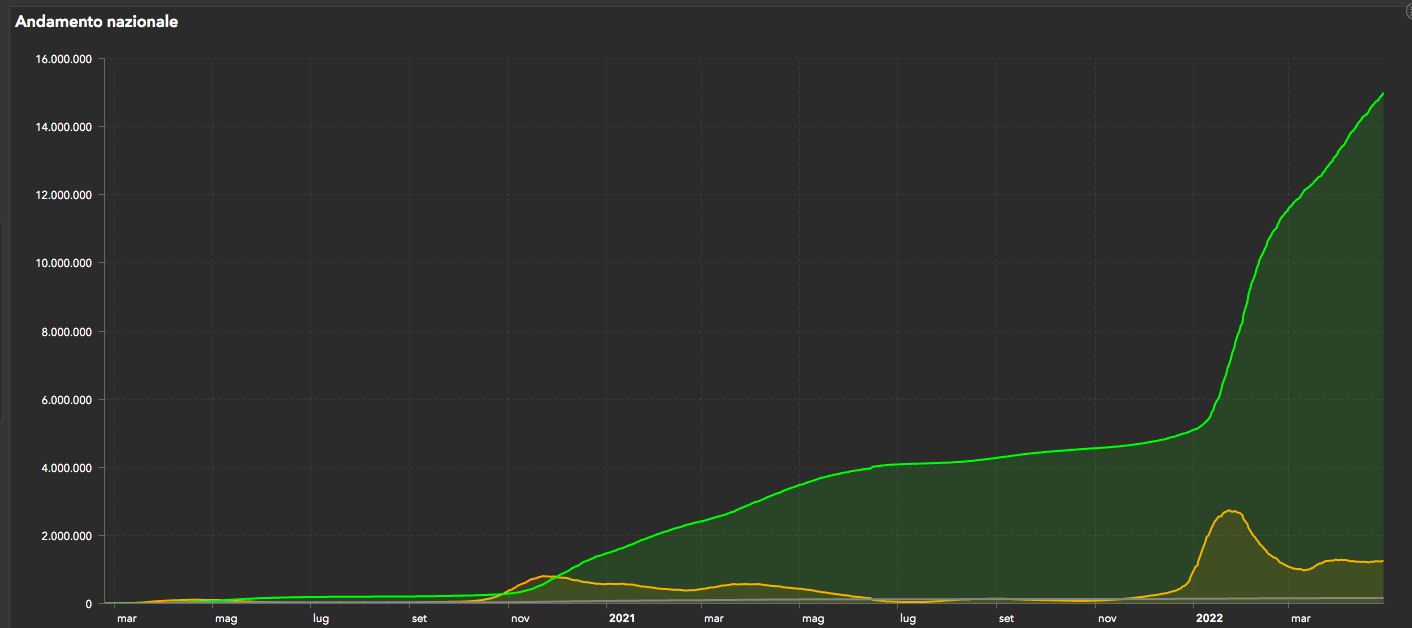
Task: Click the 2.000.000 y-axis label
Action: pos(66,536)
